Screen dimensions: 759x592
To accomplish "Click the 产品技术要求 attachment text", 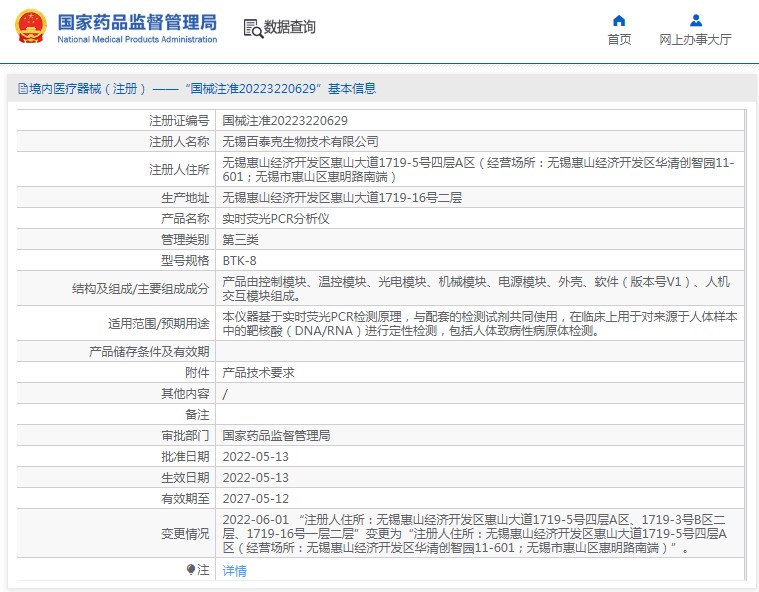I will click(258, 372).
